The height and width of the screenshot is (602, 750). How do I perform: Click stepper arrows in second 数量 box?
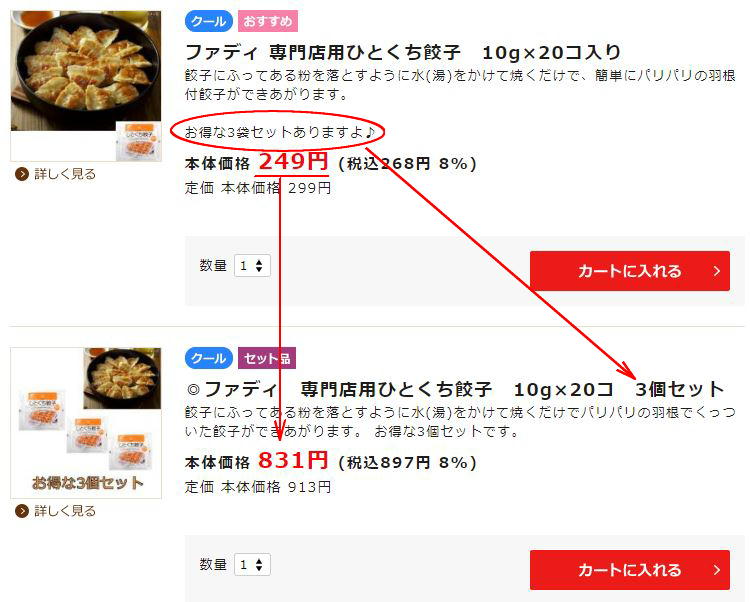tap(259, 565)
